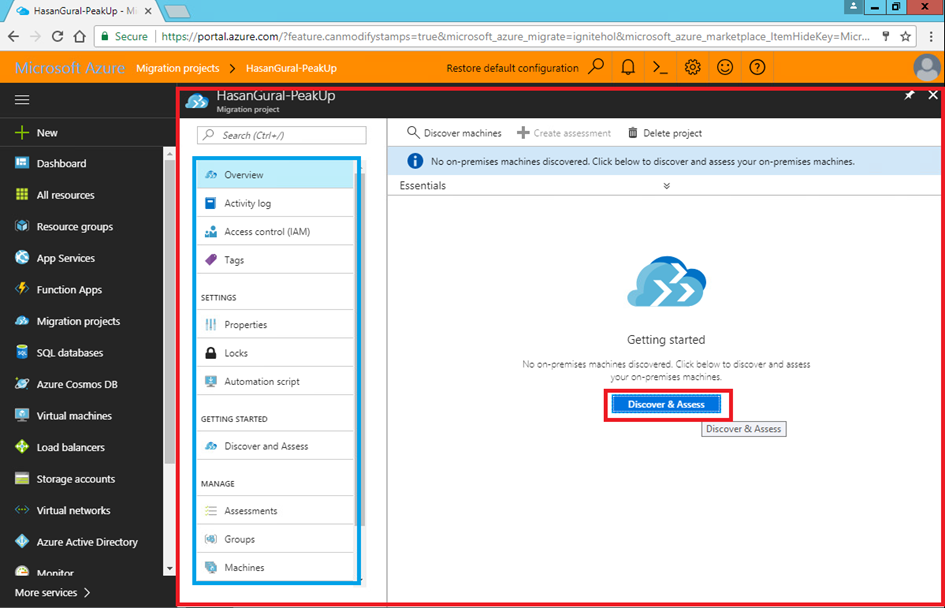Viewport: 945px width, 608px height.
Task: Click the Load balancers icon
Action: [22, 447]
